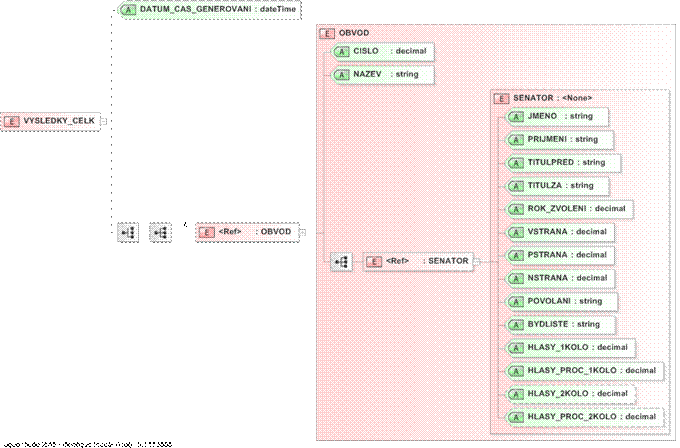Select the ROK_ZVOLENI decimal attribute
This screenshot has width=680, height=448.
point(570,209)
